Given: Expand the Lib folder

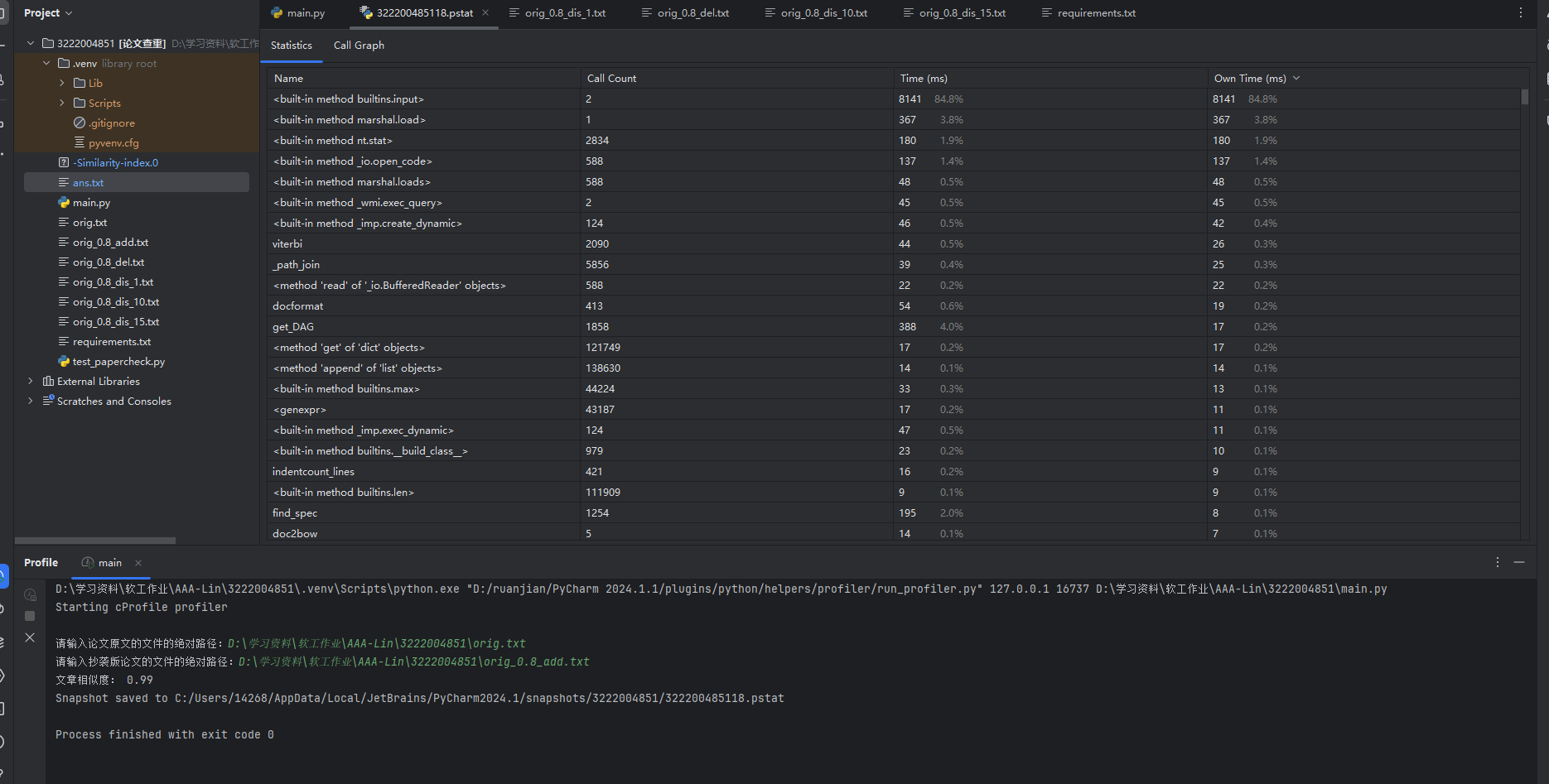Looking at the screenshot, I should tap(62, 83).
